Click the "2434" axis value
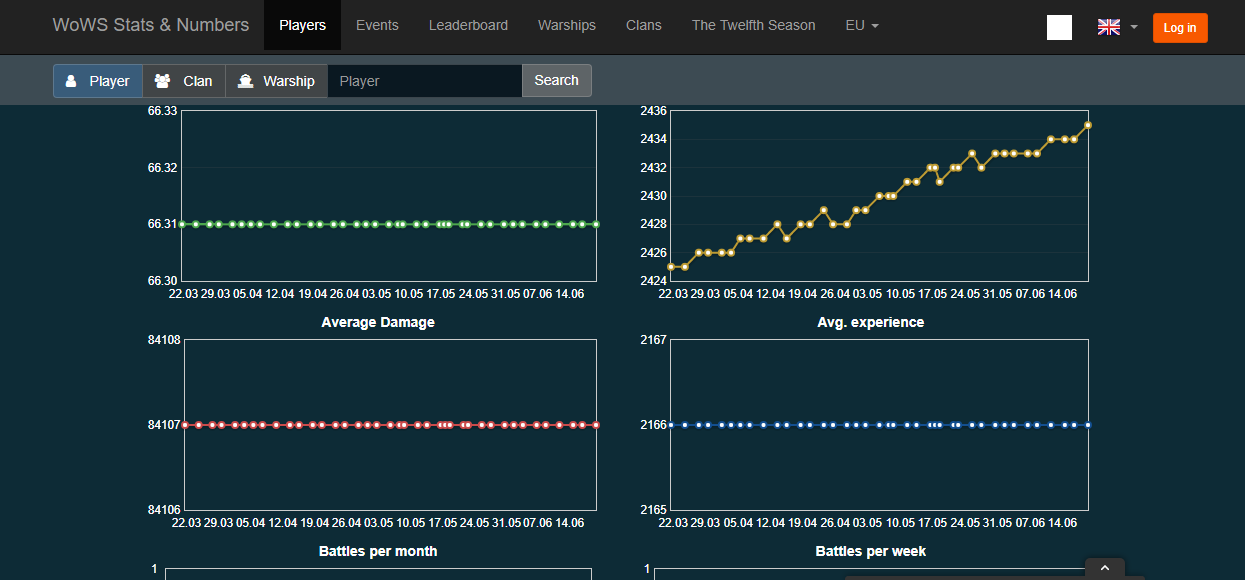This screenshot has height=580, width=1260. click(653, 139)
